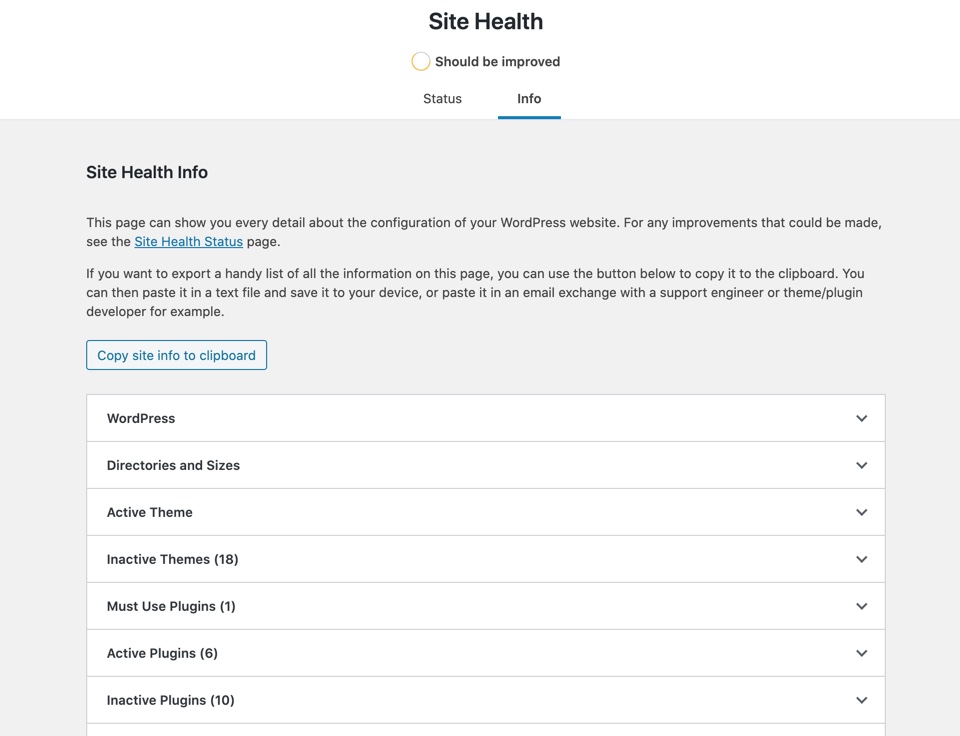
Task: Open the Directories and Sizes panel title
Action: click(x=173, y=465)
